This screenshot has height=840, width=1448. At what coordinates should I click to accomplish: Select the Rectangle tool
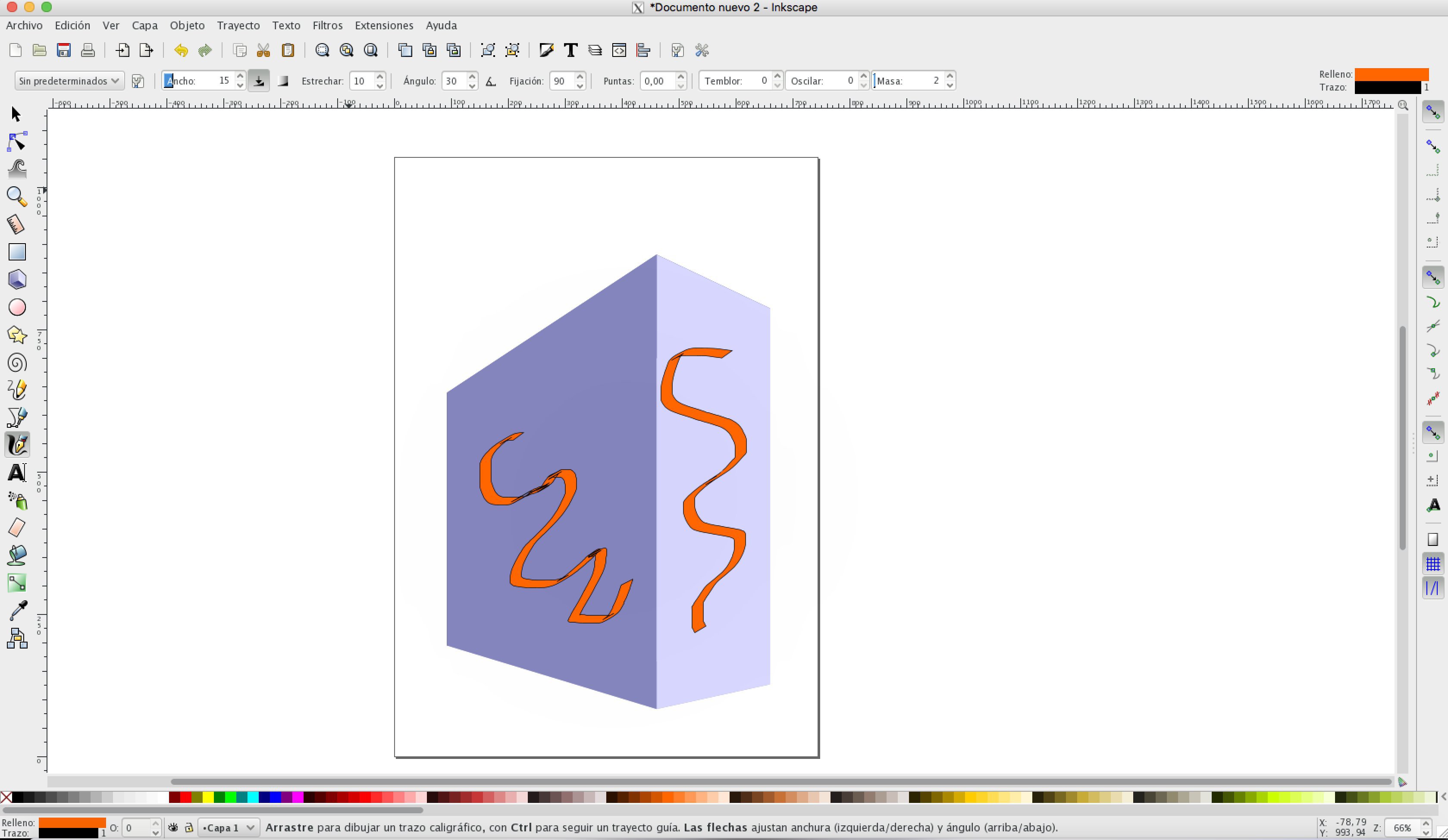pyautogui.click(x=17, y=252)
